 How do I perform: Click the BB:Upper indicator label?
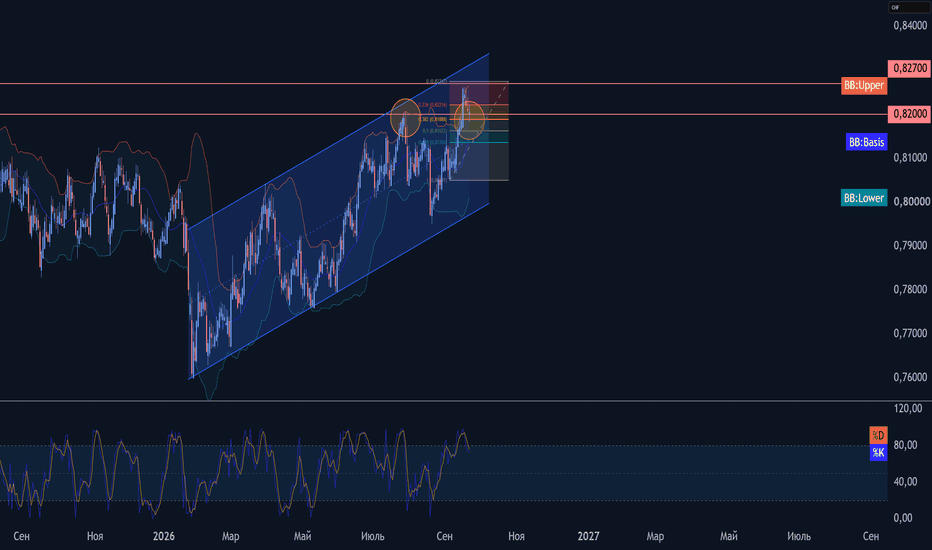pyautogui.click(x=864, y=86)
